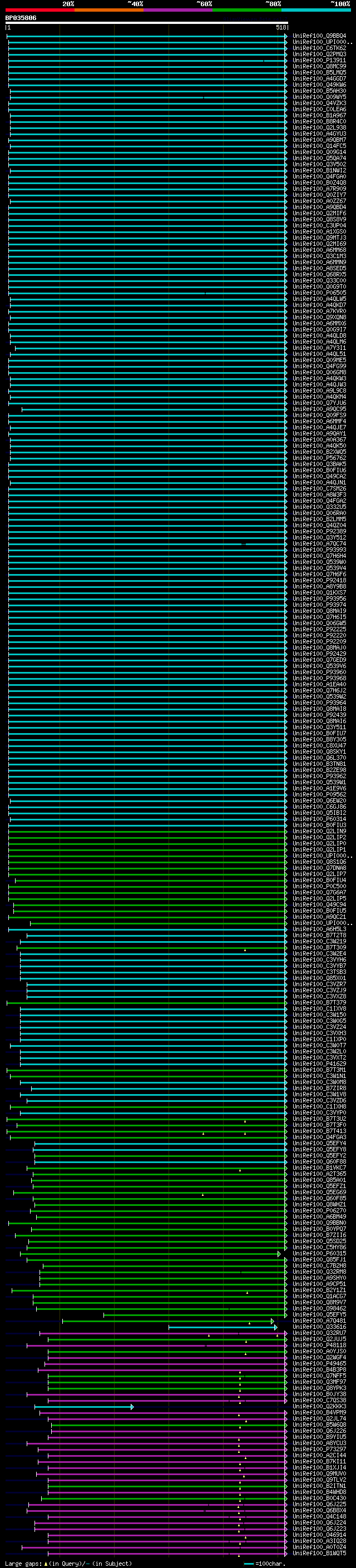
Task: Select label UniRef100_A6H5L3
Action: 319,929
